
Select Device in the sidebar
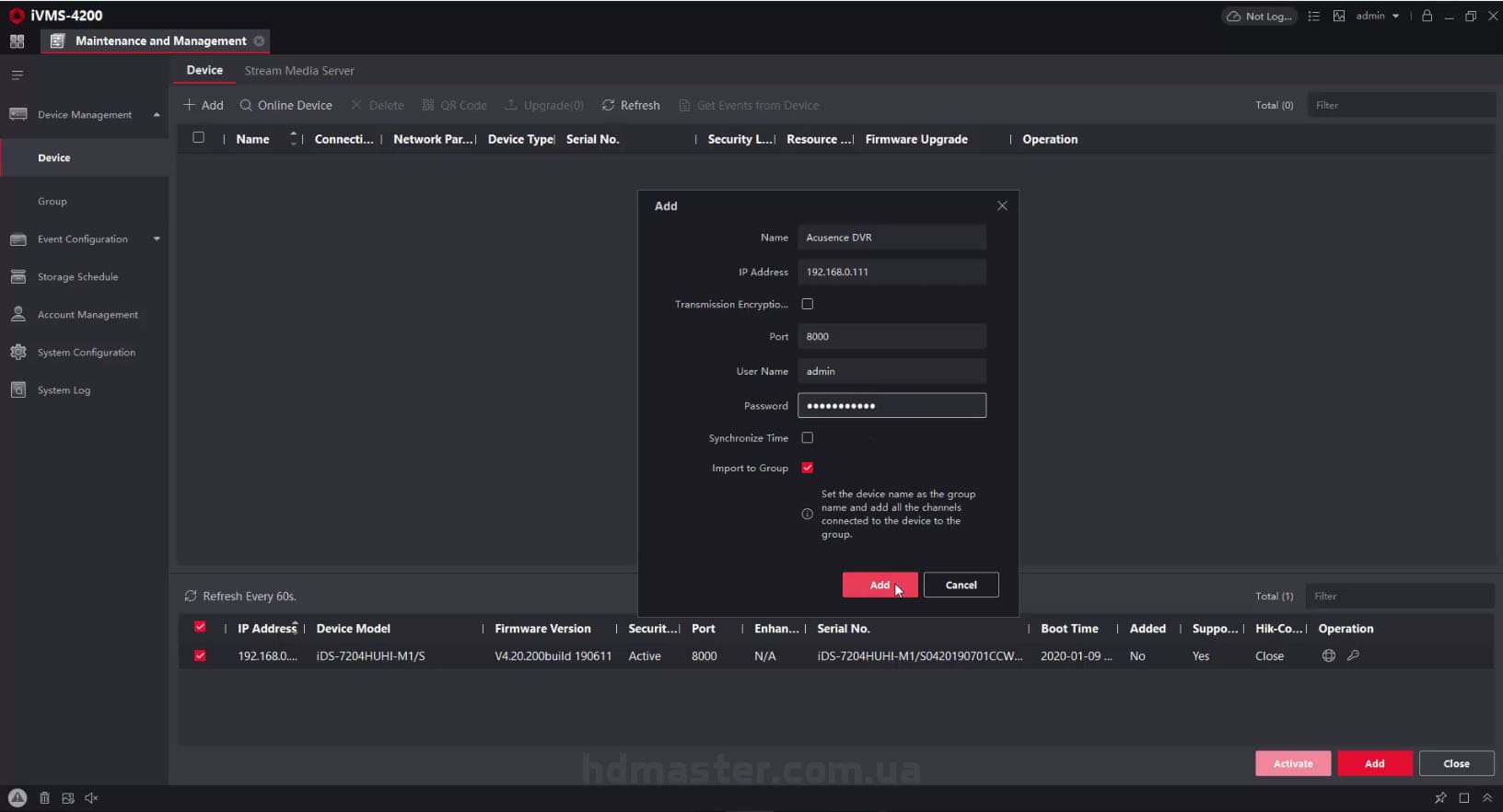[85, 157]
